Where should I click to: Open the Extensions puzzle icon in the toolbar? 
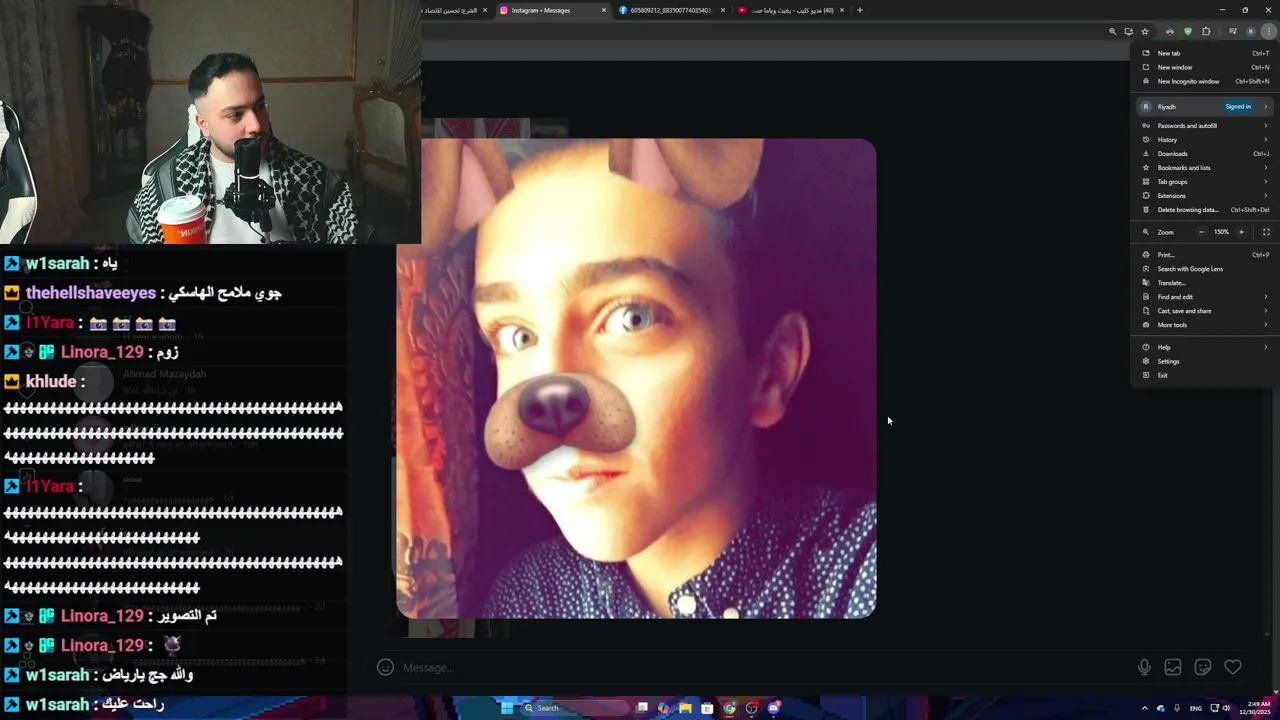tap(1206, 31)
